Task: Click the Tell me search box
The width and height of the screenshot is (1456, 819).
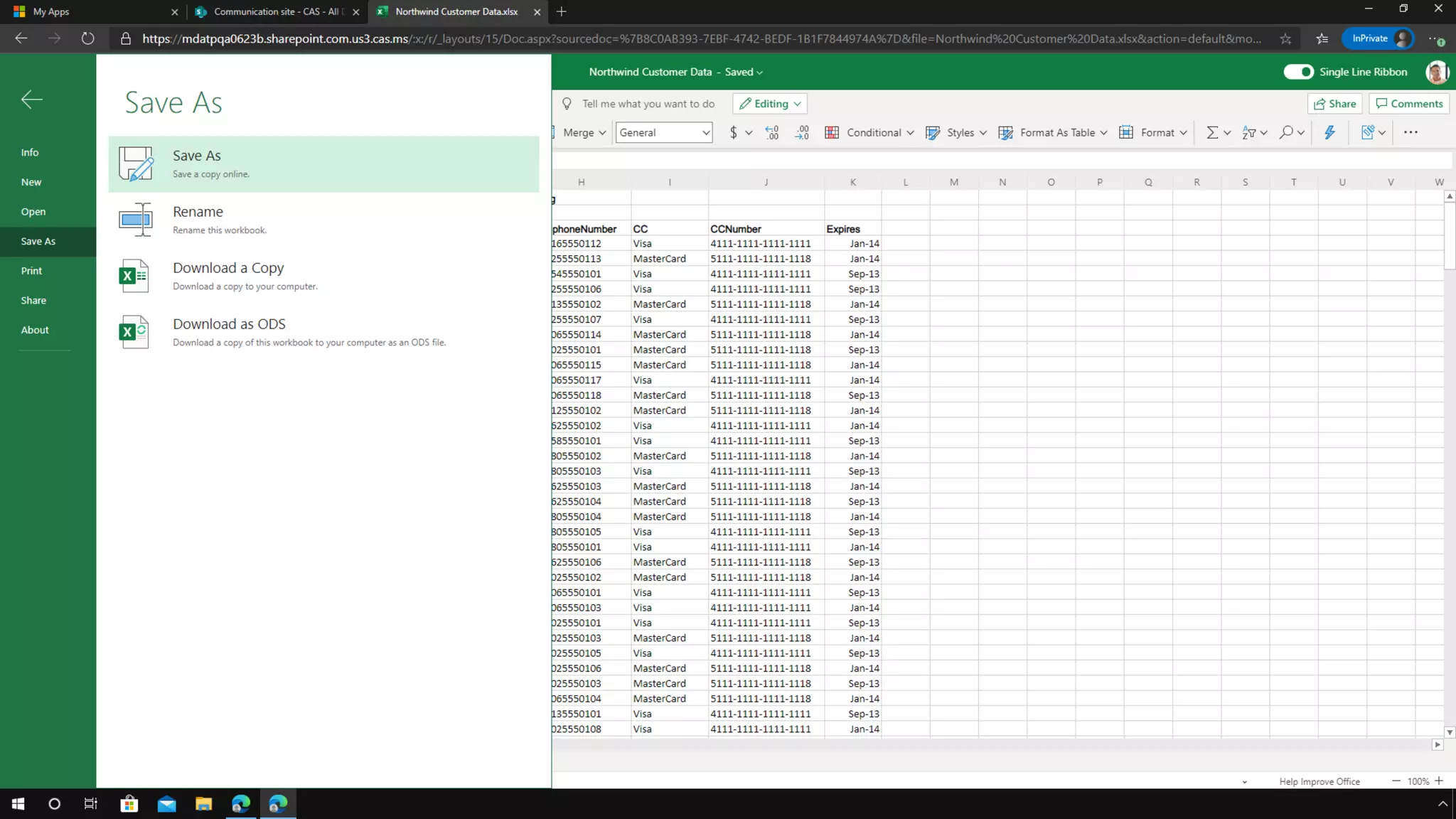Action: [x=648, y=104]
